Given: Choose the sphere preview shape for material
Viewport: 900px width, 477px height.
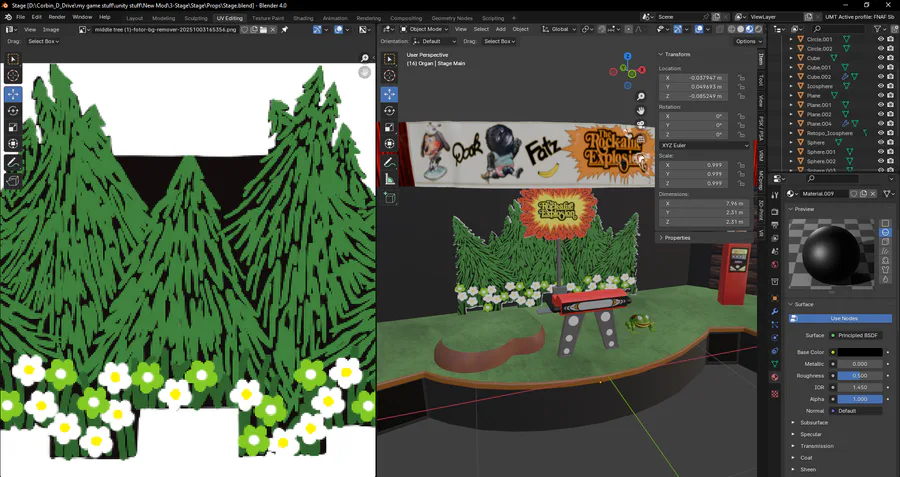Looking at the screenshot, I should pyautogui.click(x=885, y=232).
